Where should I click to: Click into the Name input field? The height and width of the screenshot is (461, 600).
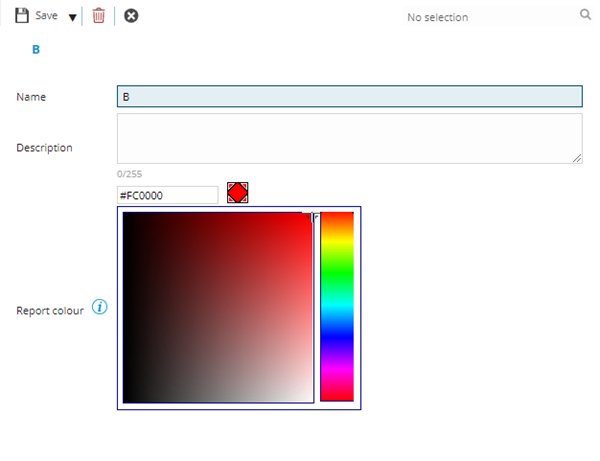(349, 97)
